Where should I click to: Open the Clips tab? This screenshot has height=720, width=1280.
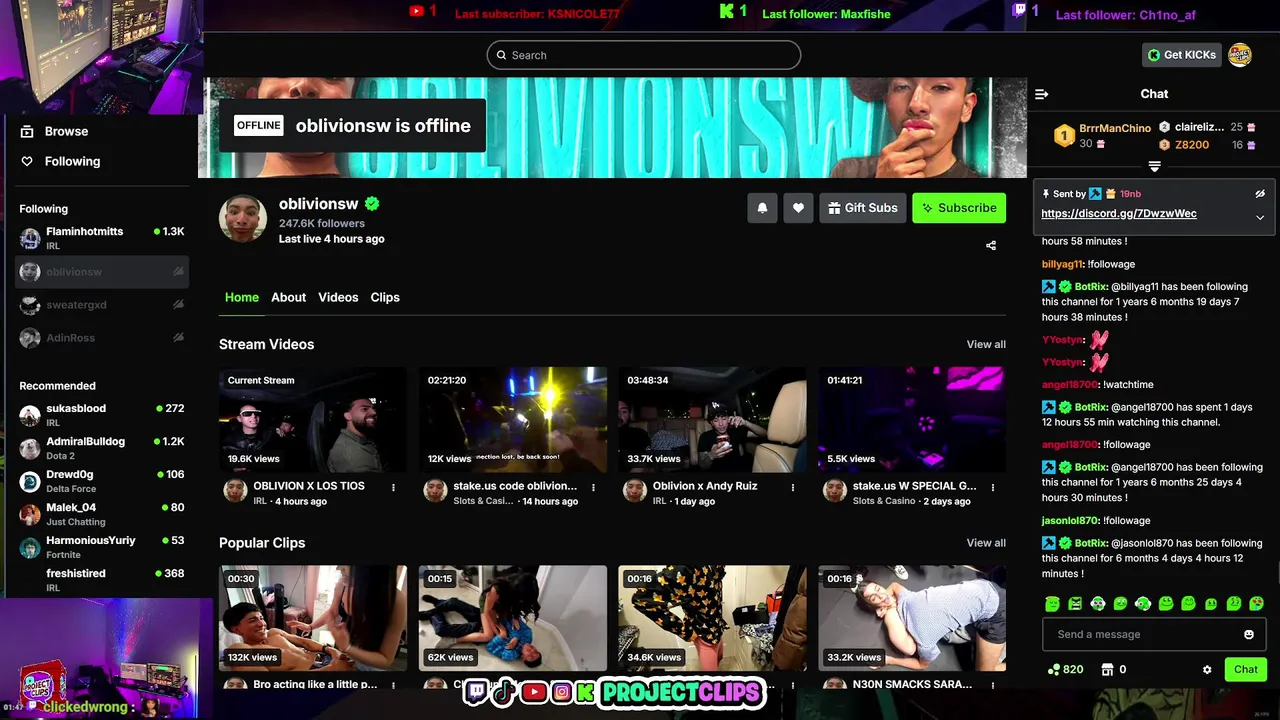385,297
